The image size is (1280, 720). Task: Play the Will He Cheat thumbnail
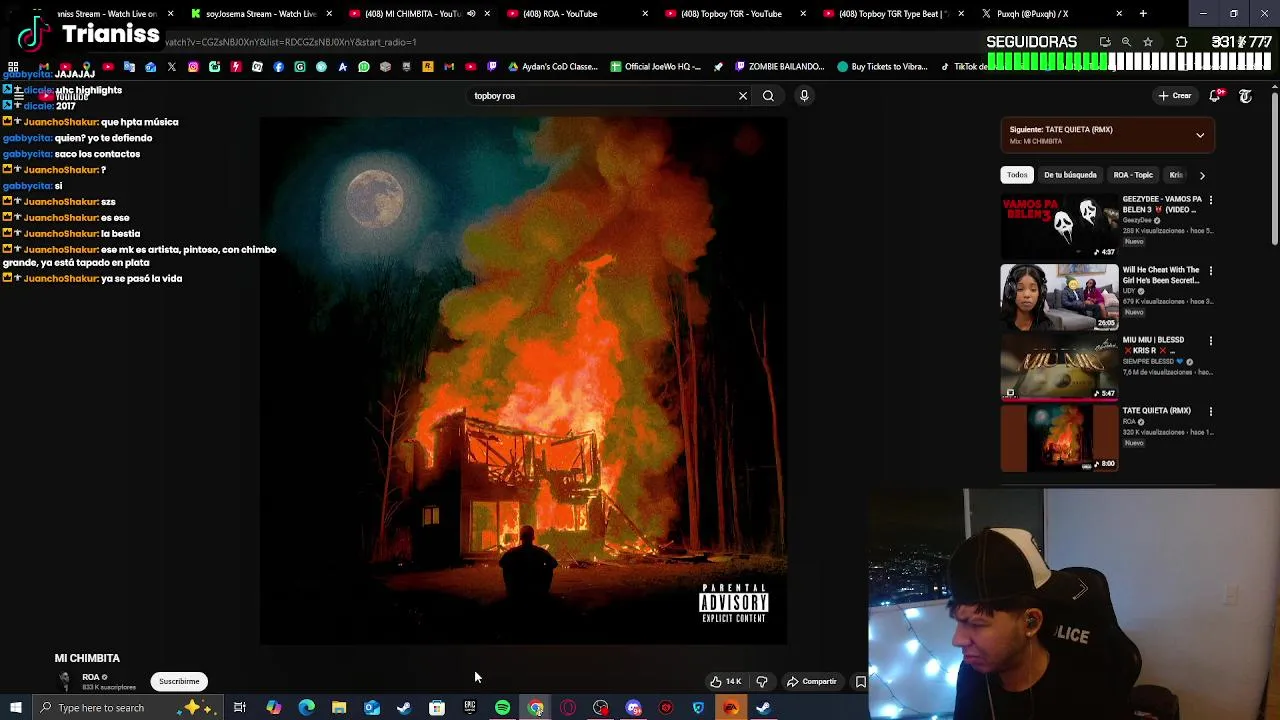coord(1059,296)
